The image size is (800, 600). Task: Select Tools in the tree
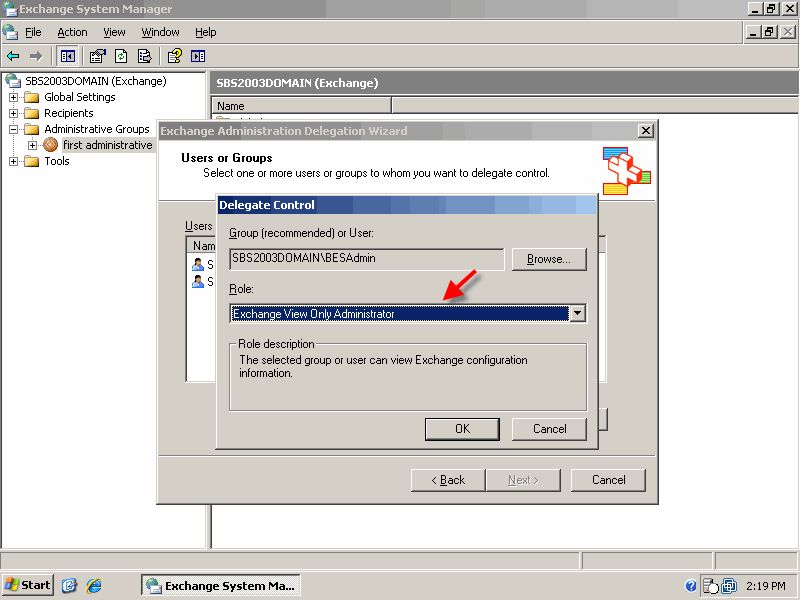[57, 161]
